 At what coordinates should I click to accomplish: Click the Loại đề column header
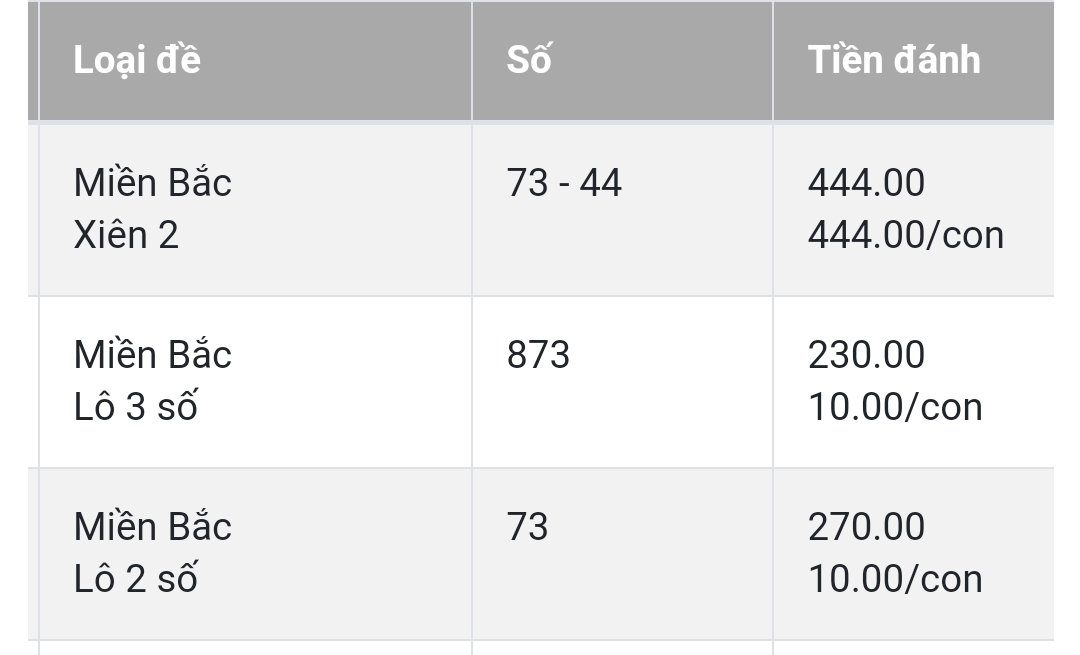[x=256, y=61]
